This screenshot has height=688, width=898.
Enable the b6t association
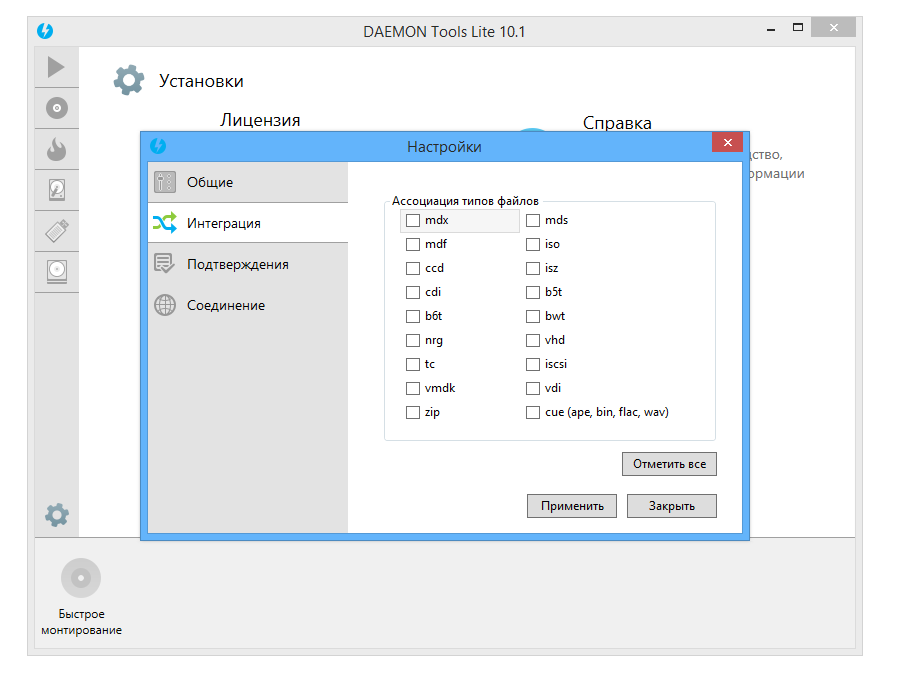[x=413, y=317]
